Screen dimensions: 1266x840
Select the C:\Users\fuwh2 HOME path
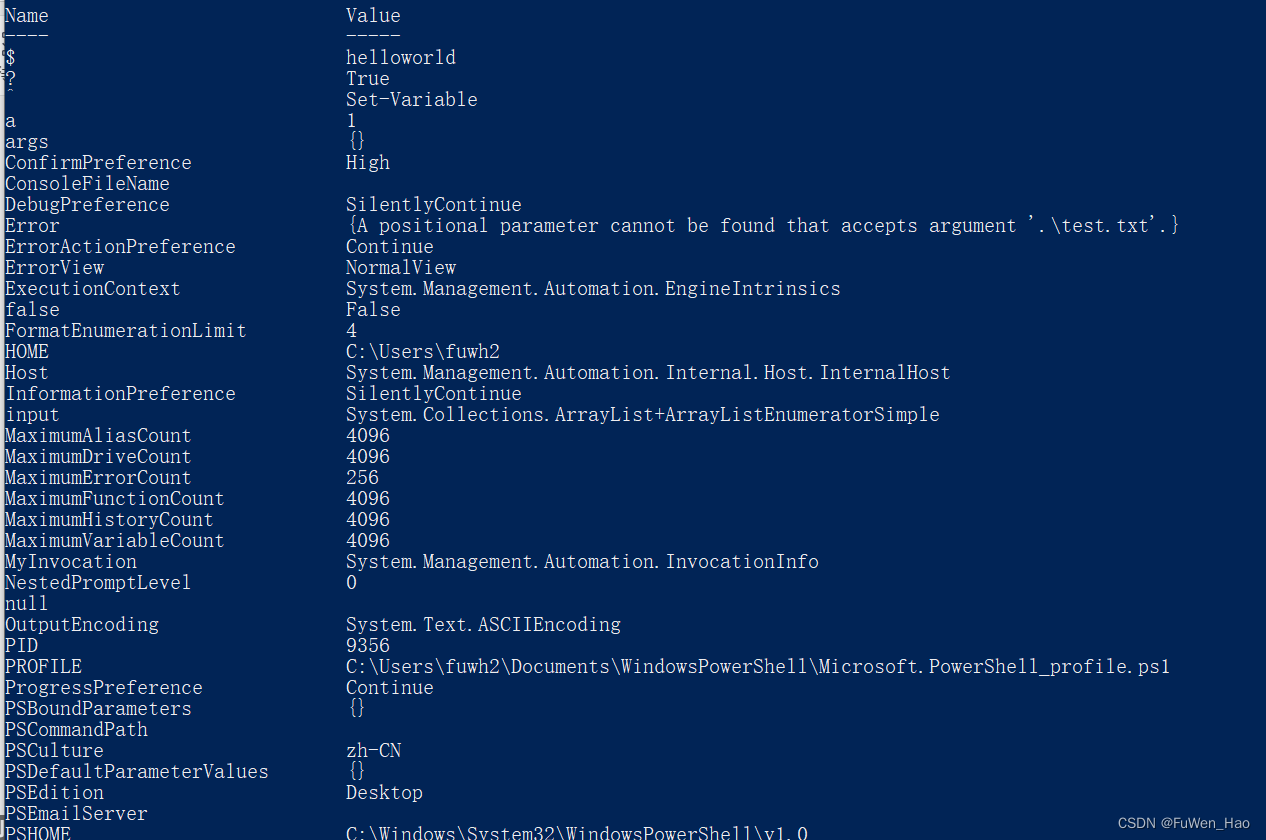tap(422, 352)
